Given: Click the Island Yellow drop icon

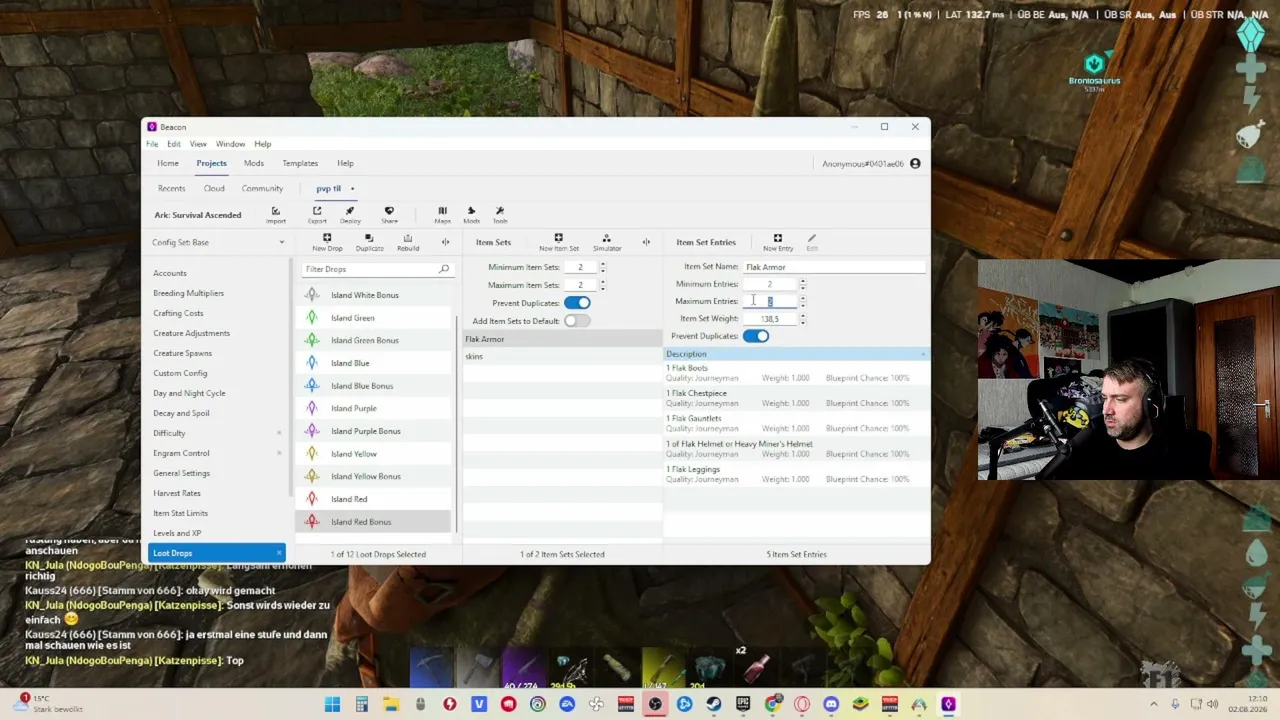Looking at the screenshot, I should tap(312, 454).
